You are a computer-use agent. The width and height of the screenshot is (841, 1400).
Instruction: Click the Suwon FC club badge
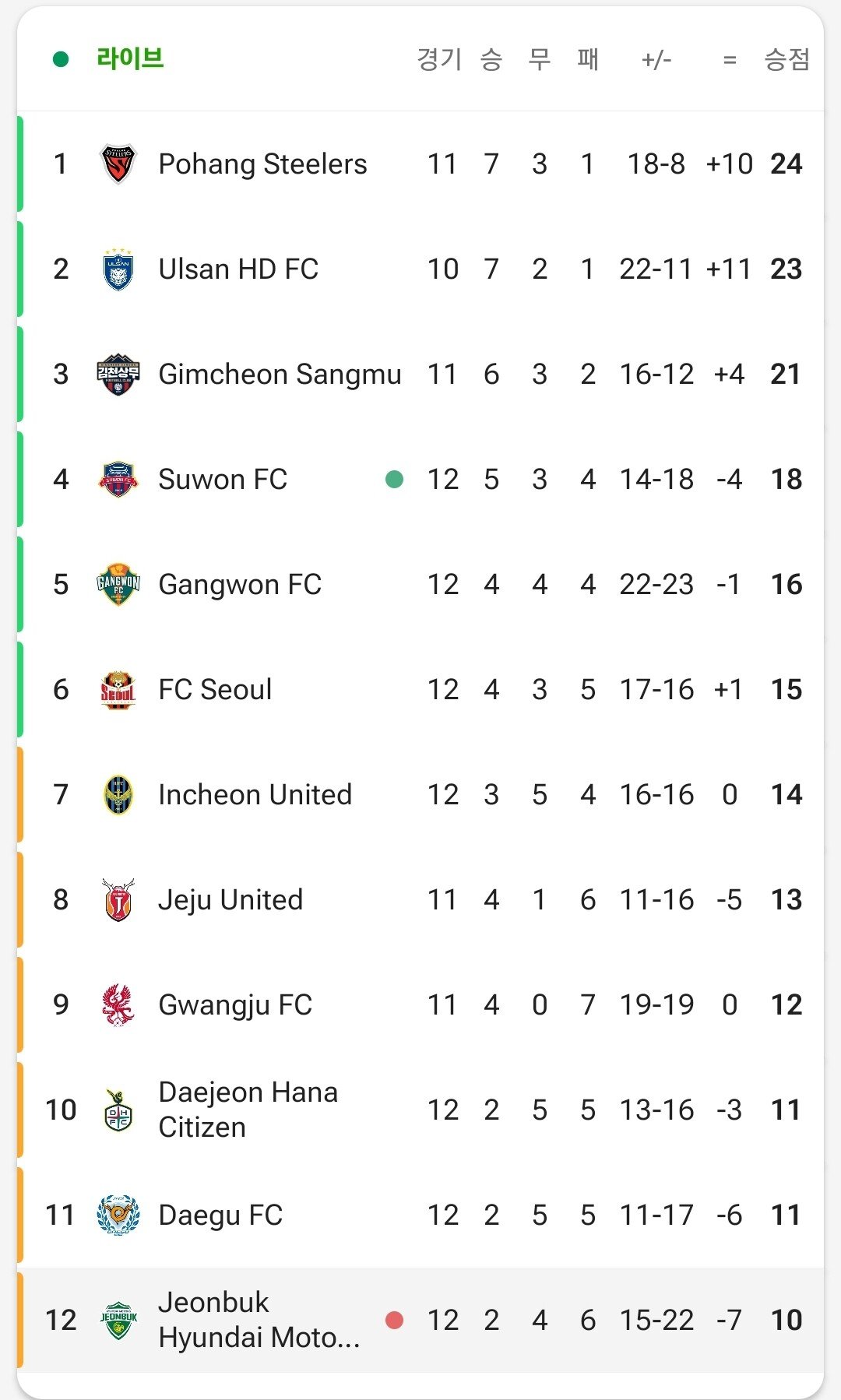pyautogui.click(x=118, y=480)
